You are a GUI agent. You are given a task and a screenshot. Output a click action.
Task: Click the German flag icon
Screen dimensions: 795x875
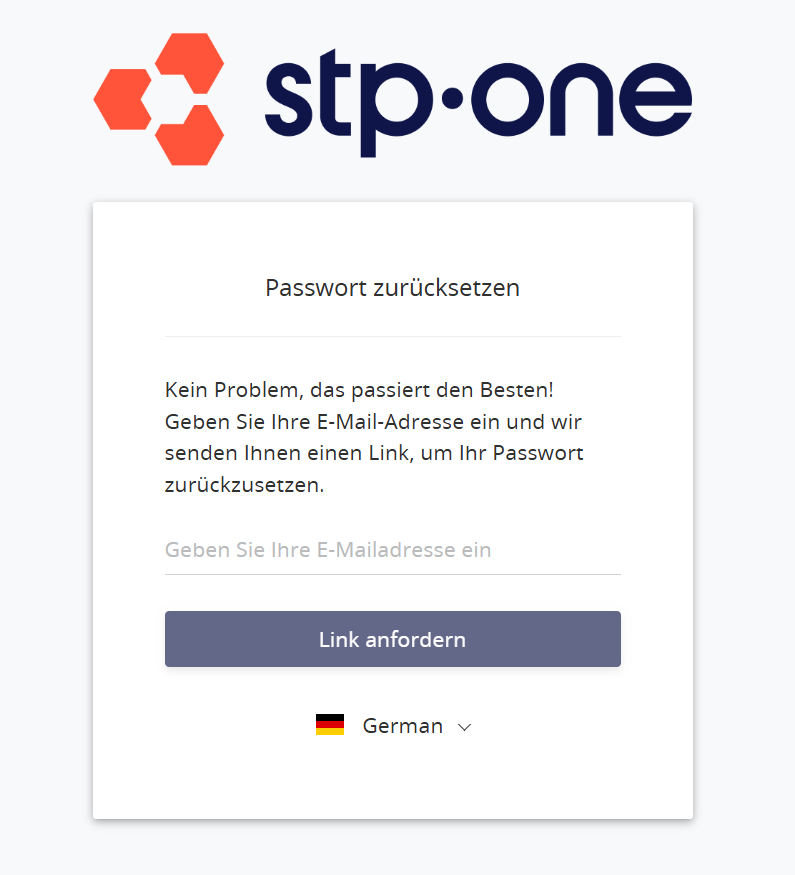(x=330, y=725)
